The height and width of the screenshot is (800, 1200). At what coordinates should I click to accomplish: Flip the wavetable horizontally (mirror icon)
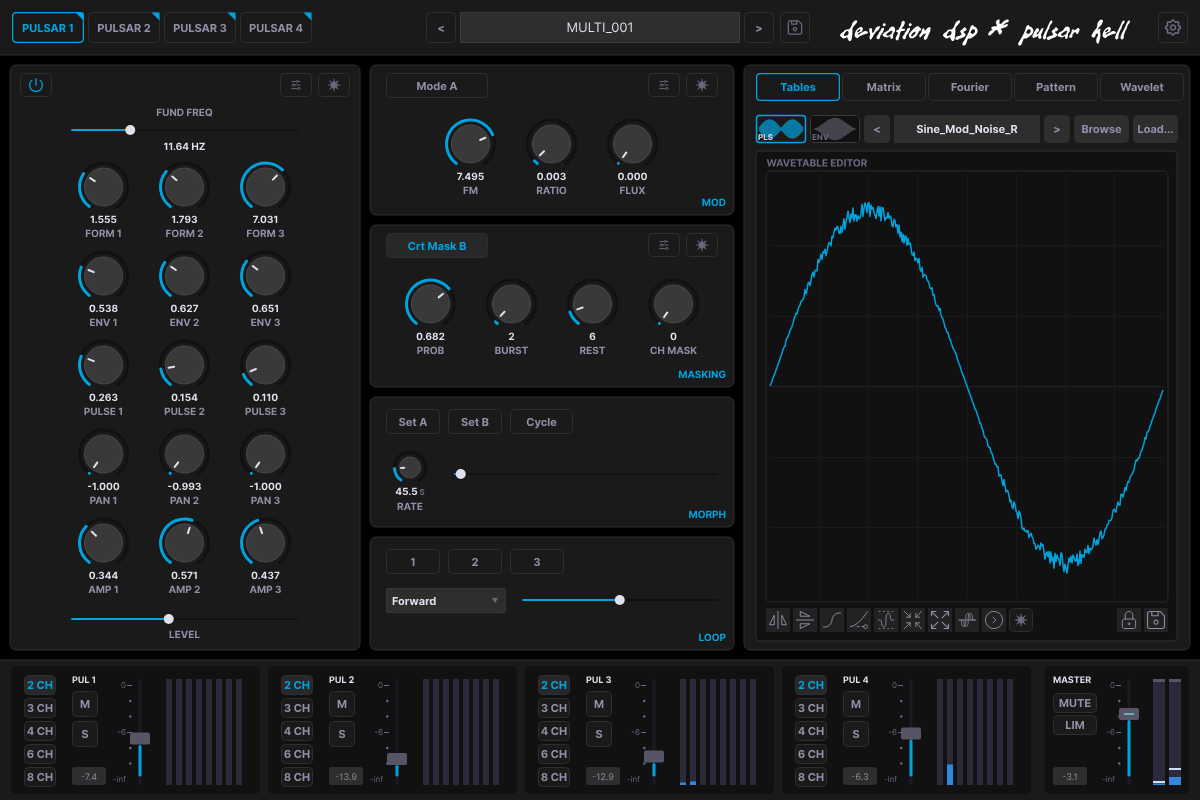(x=778, y=620)
